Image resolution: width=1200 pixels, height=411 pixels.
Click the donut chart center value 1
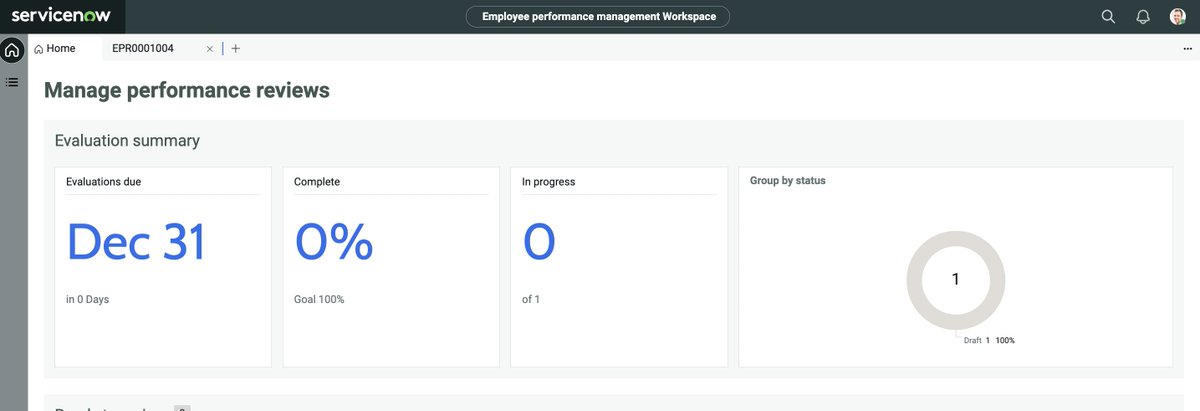click(955, 280)
